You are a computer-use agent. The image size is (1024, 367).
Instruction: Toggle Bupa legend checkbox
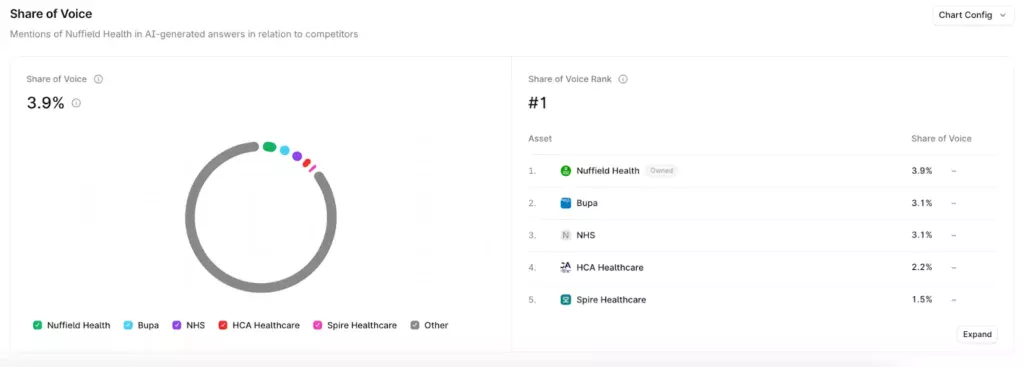[x=128, y=325]
